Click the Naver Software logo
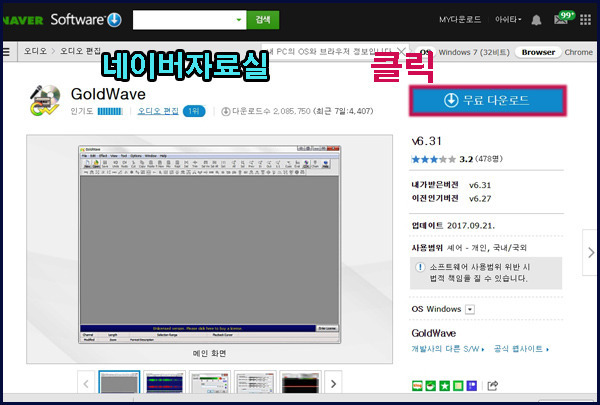The image size is (600, 405). coord(62,20)
